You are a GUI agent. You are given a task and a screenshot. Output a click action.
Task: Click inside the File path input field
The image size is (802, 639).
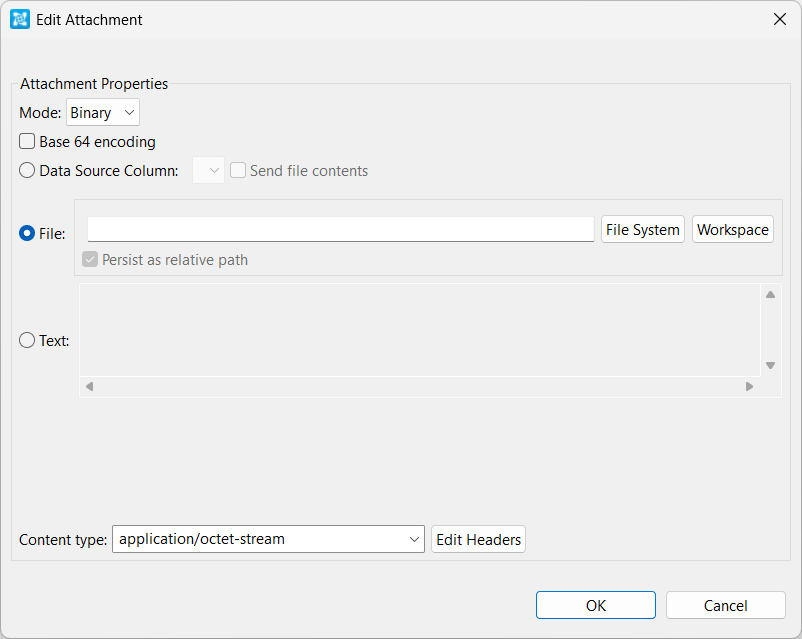(341, 229)
